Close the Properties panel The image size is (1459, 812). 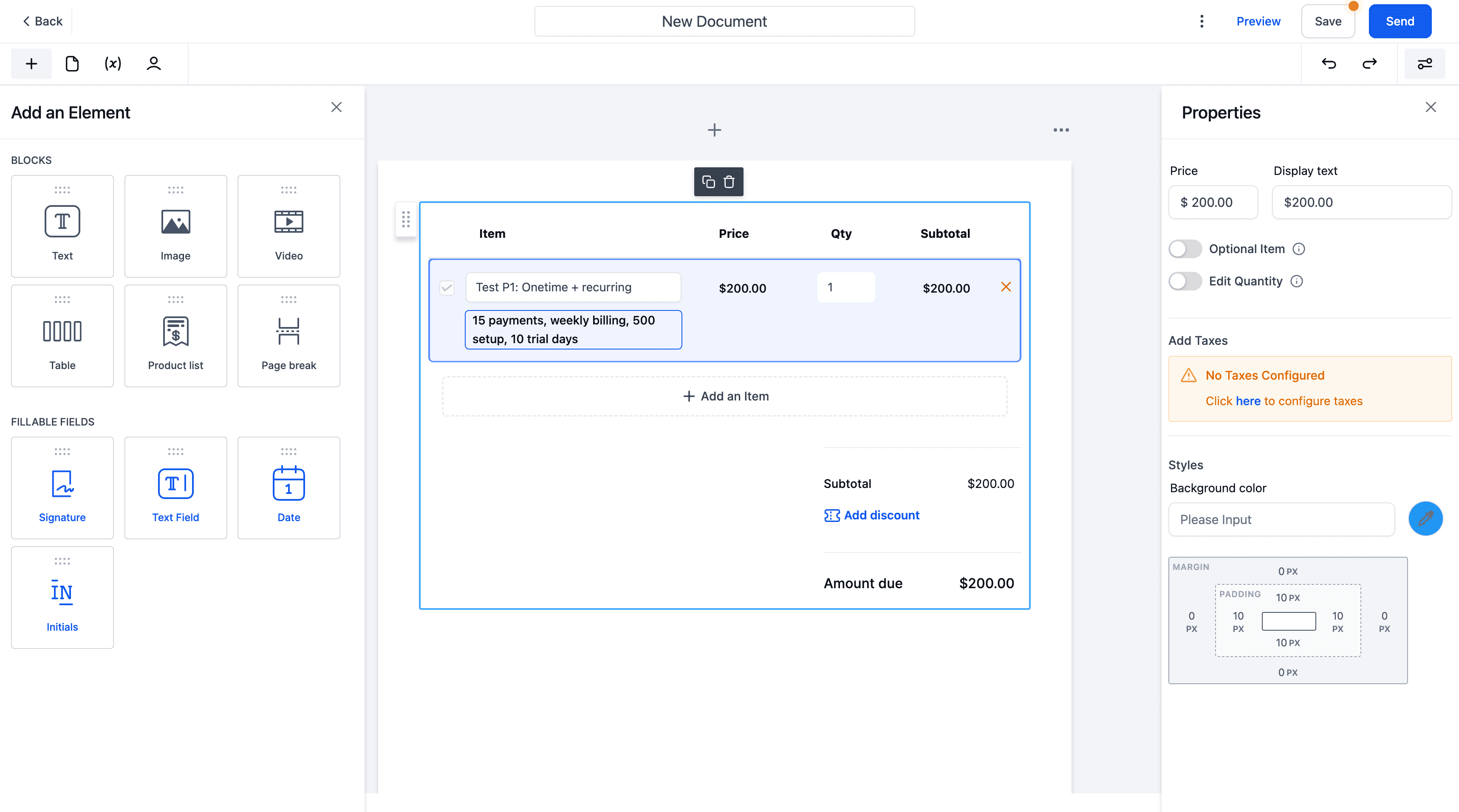tap(1431, 107)
